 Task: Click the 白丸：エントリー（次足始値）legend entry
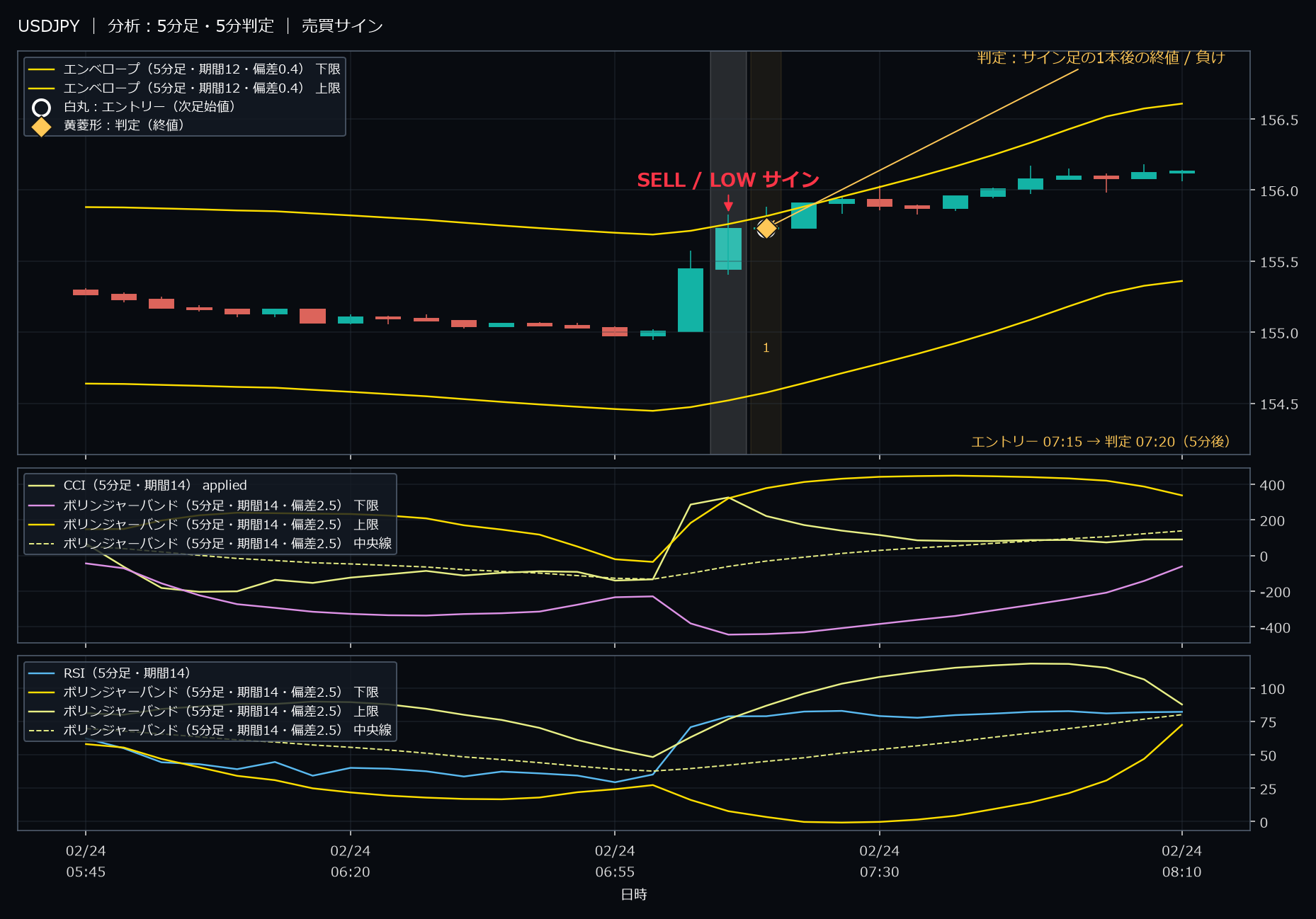coord(134,106)
